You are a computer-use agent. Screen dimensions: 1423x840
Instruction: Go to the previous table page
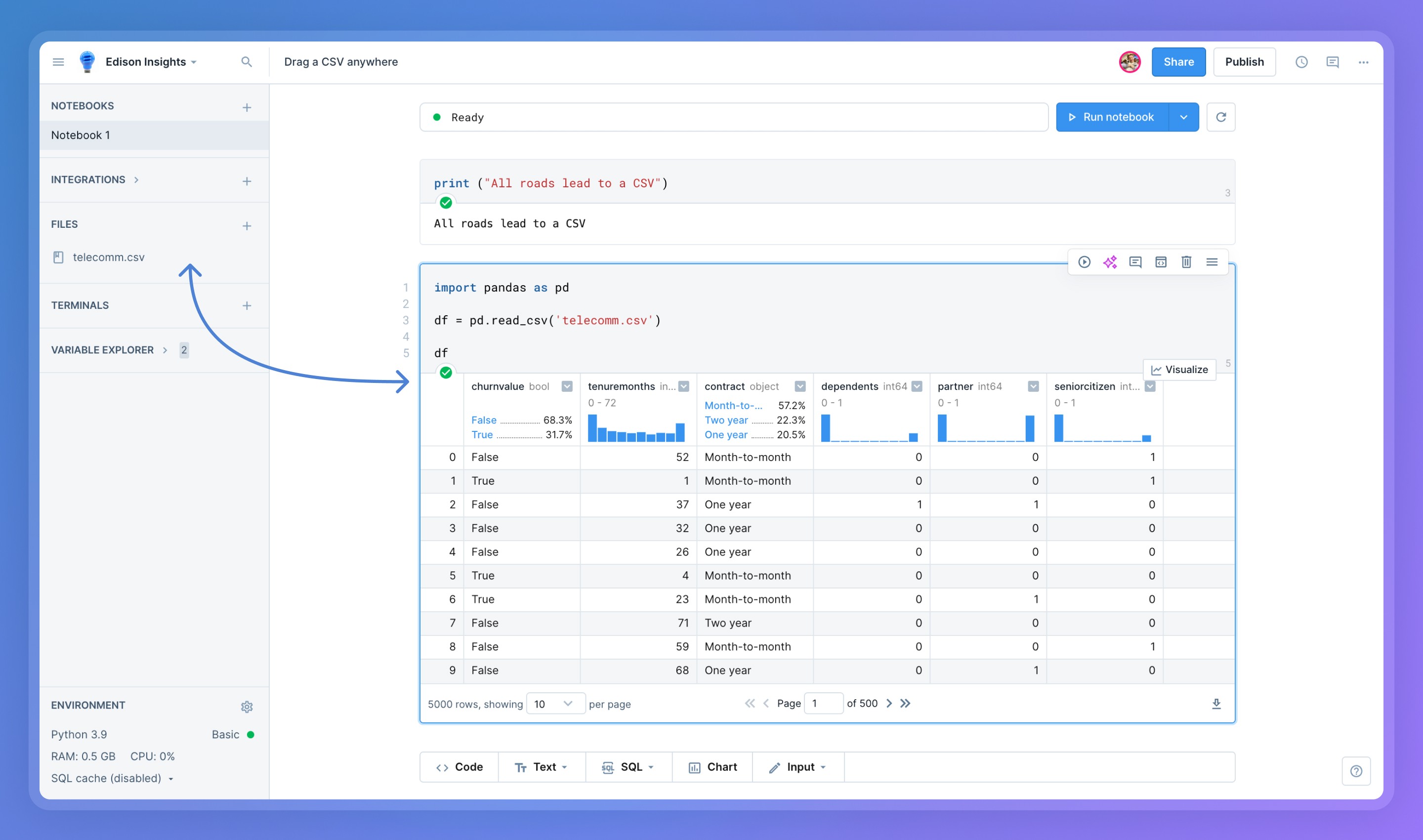[x=766, y=703]
